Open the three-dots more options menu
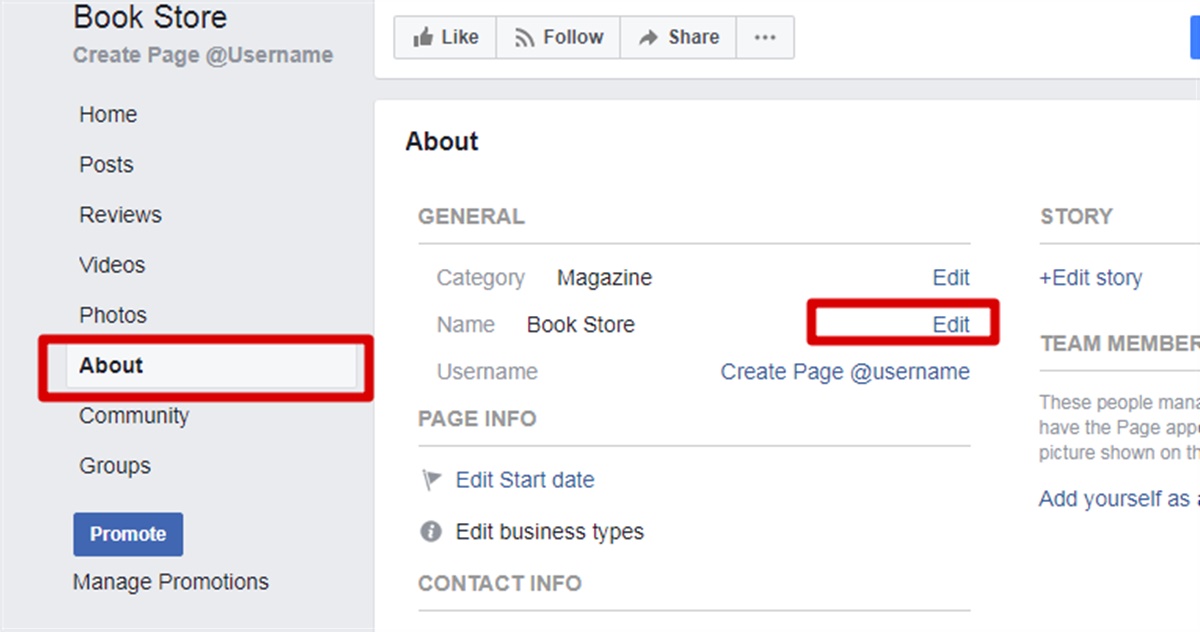Image resolution: width=1200 pixels, height=632 pixels. [x=765, y=37]
